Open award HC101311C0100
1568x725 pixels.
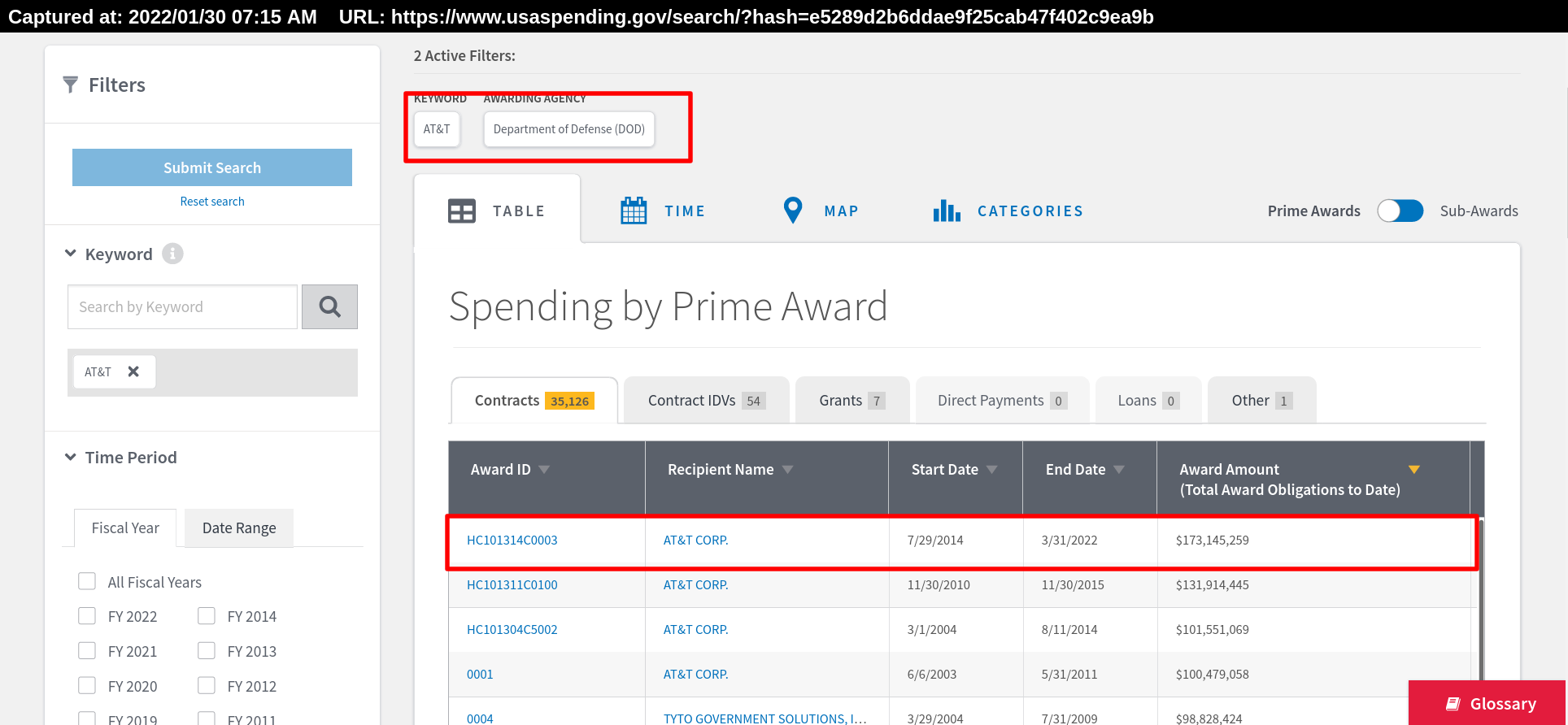512,585
